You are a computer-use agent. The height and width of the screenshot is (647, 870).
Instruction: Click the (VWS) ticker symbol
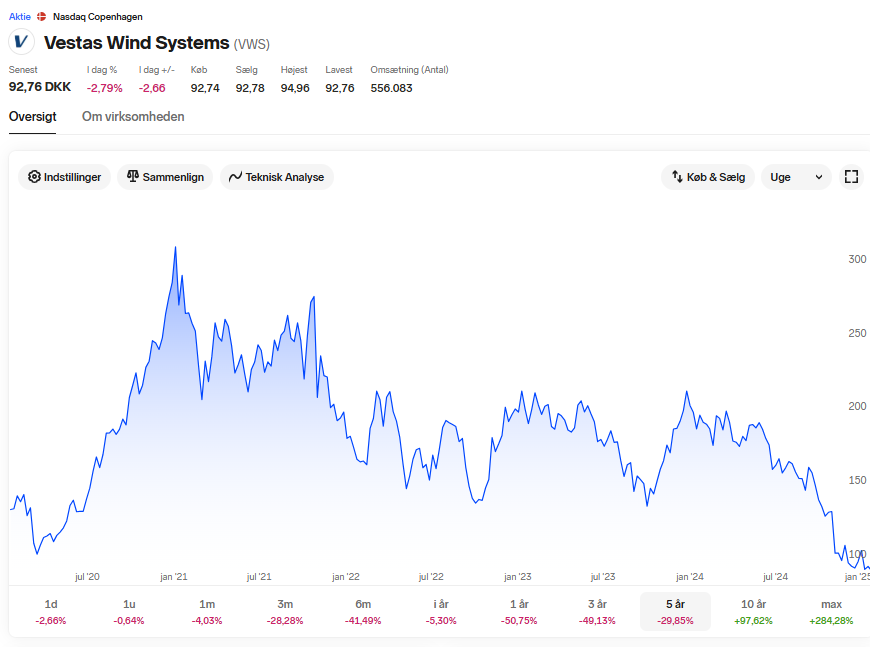tap(251, 44)
